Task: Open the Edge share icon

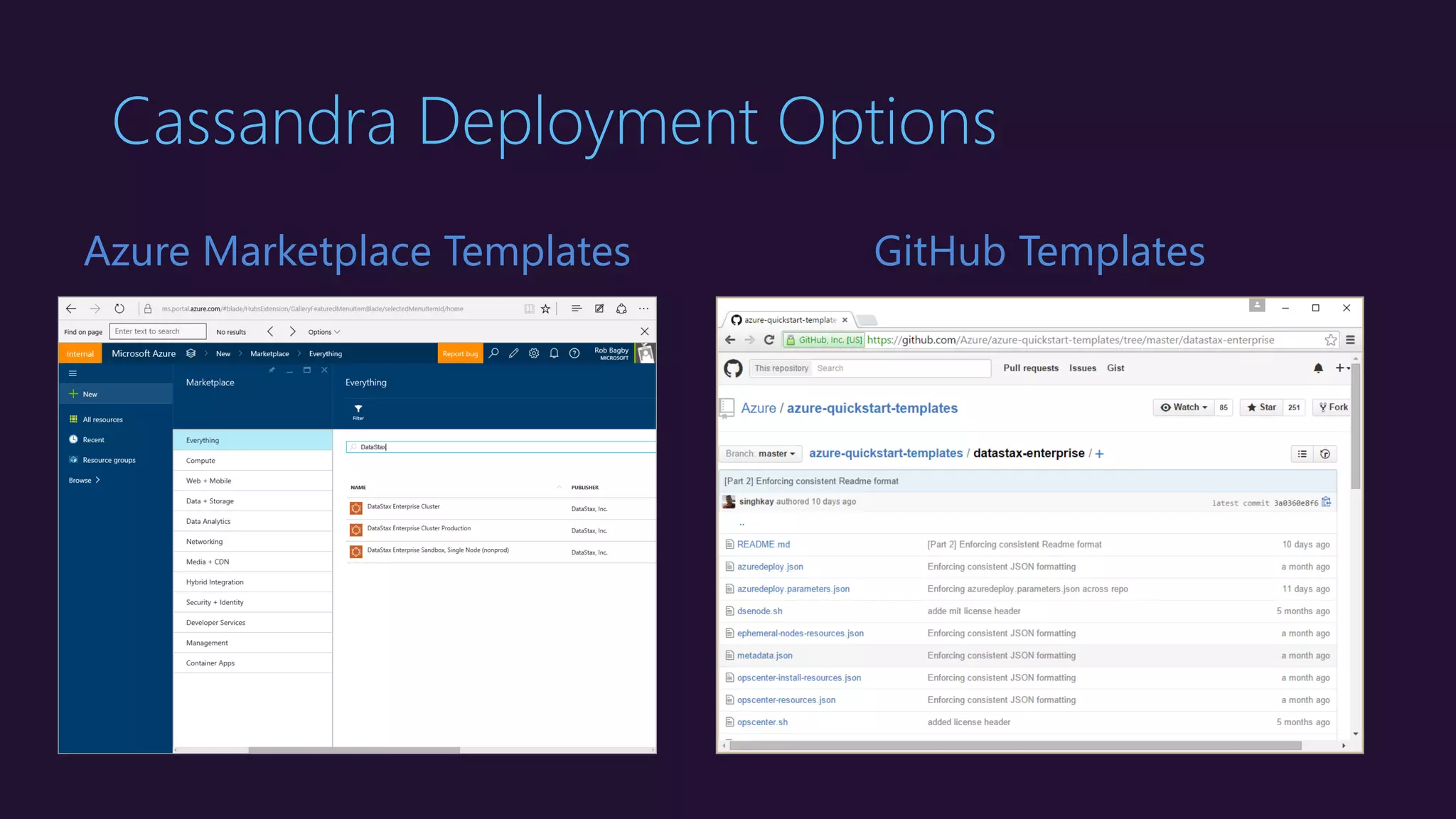Action: coord(621,309)
